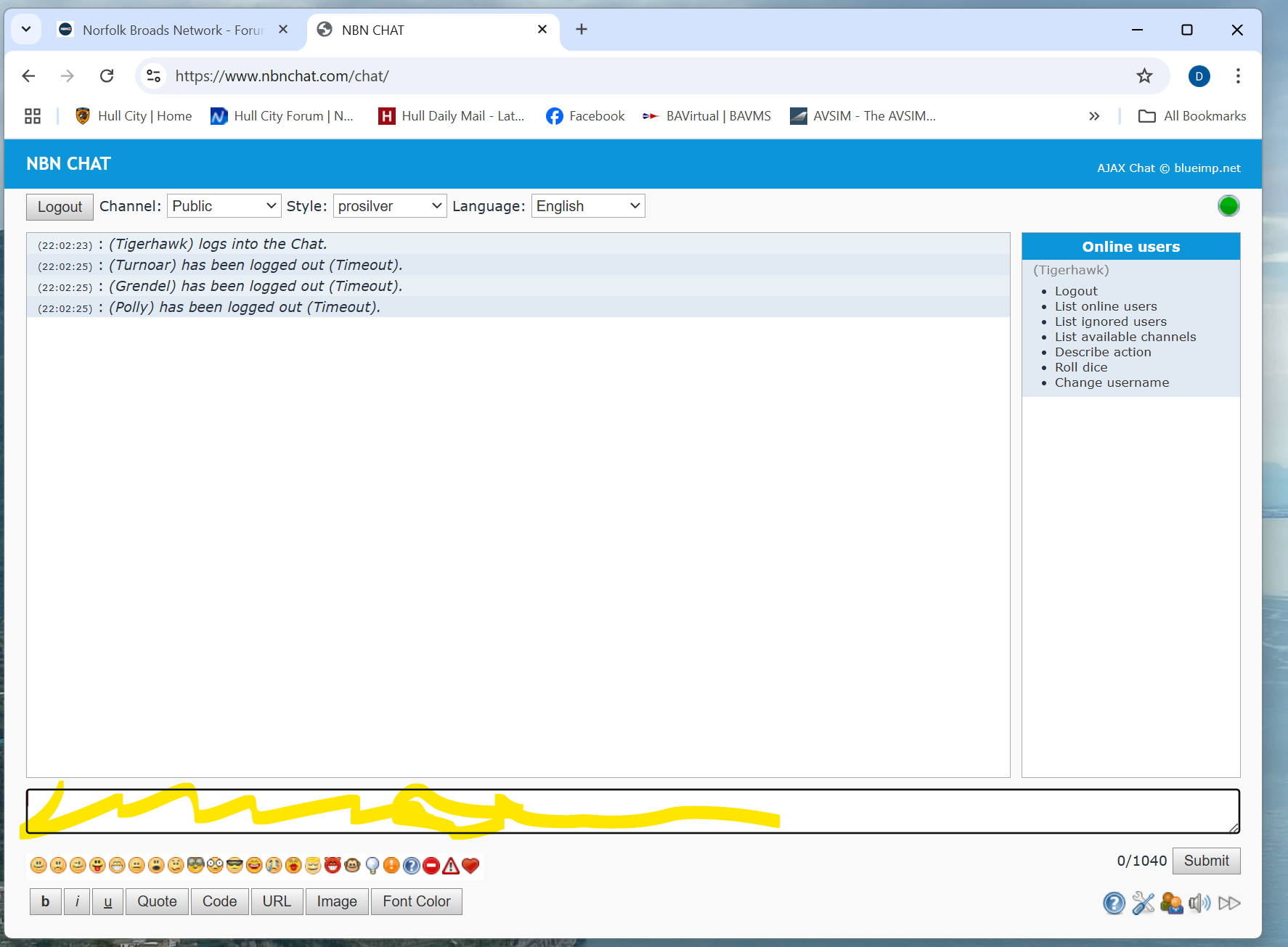Image resolution: width=1288 pixels, height=947 pixels.
Task: Open blueimp.net AJAX Chat link
Action: click(x=1168, y=168)
